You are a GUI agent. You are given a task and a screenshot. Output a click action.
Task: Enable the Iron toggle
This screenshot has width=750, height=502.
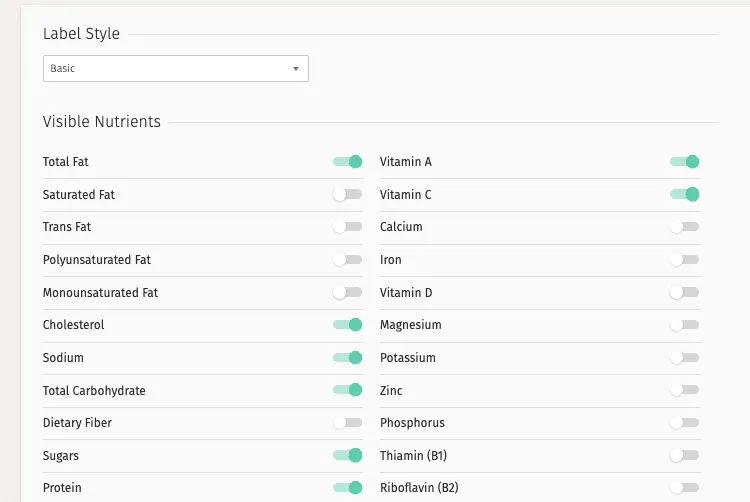pyautogui.click(x=684, y=260)
